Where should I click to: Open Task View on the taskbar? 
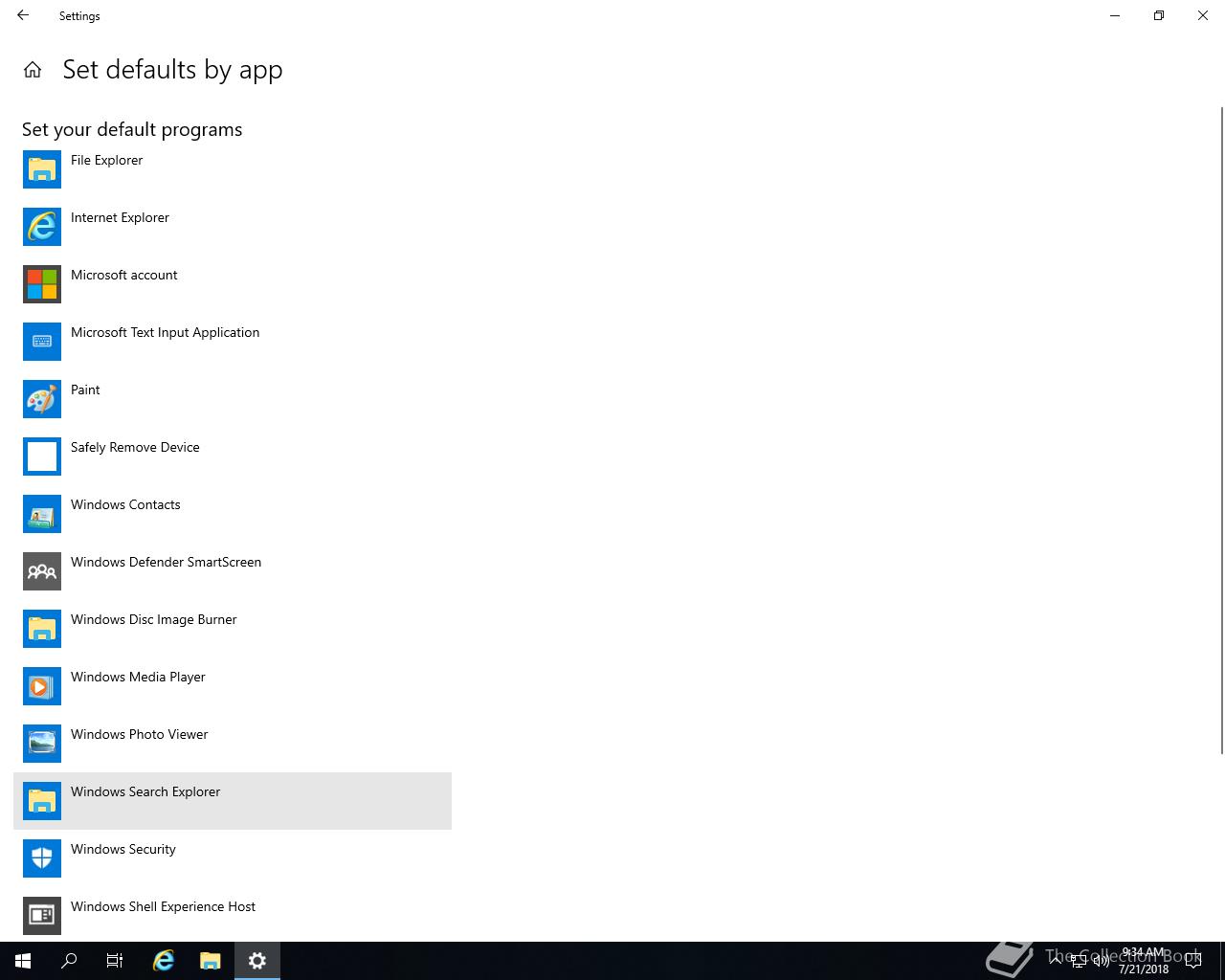(115, 961)
